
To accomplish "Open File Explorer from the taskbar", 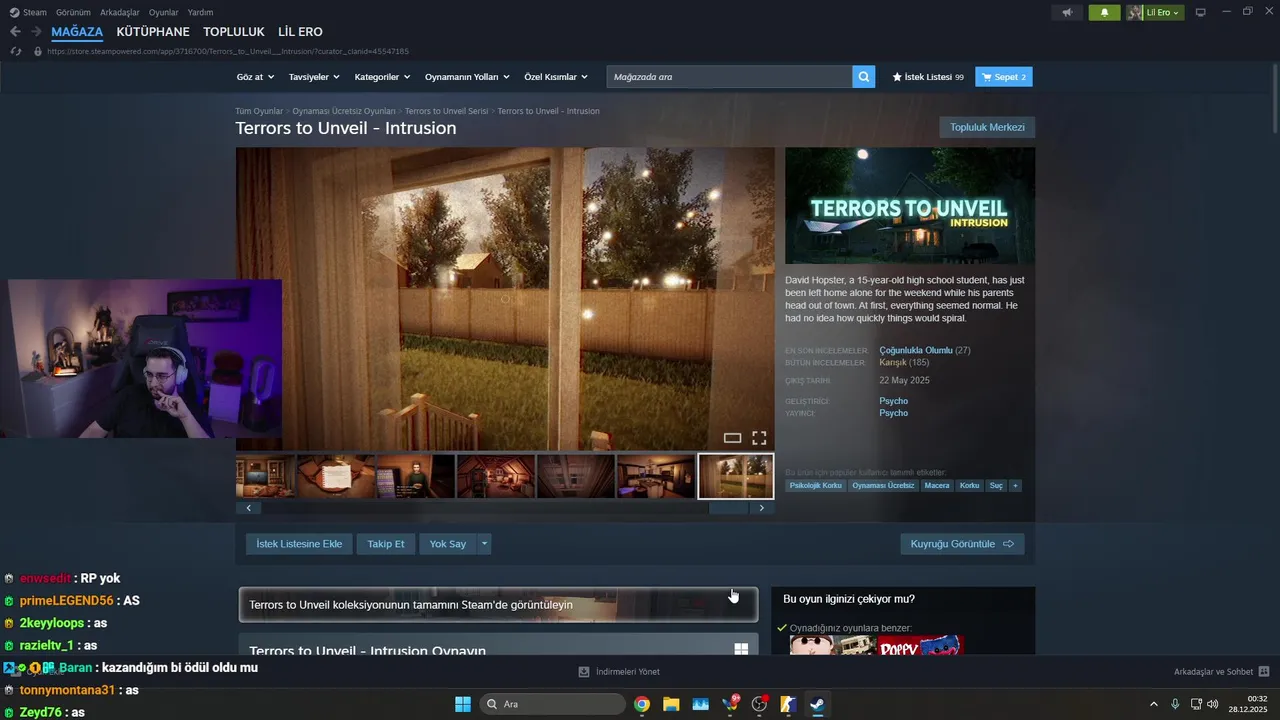I will (671, 704).
